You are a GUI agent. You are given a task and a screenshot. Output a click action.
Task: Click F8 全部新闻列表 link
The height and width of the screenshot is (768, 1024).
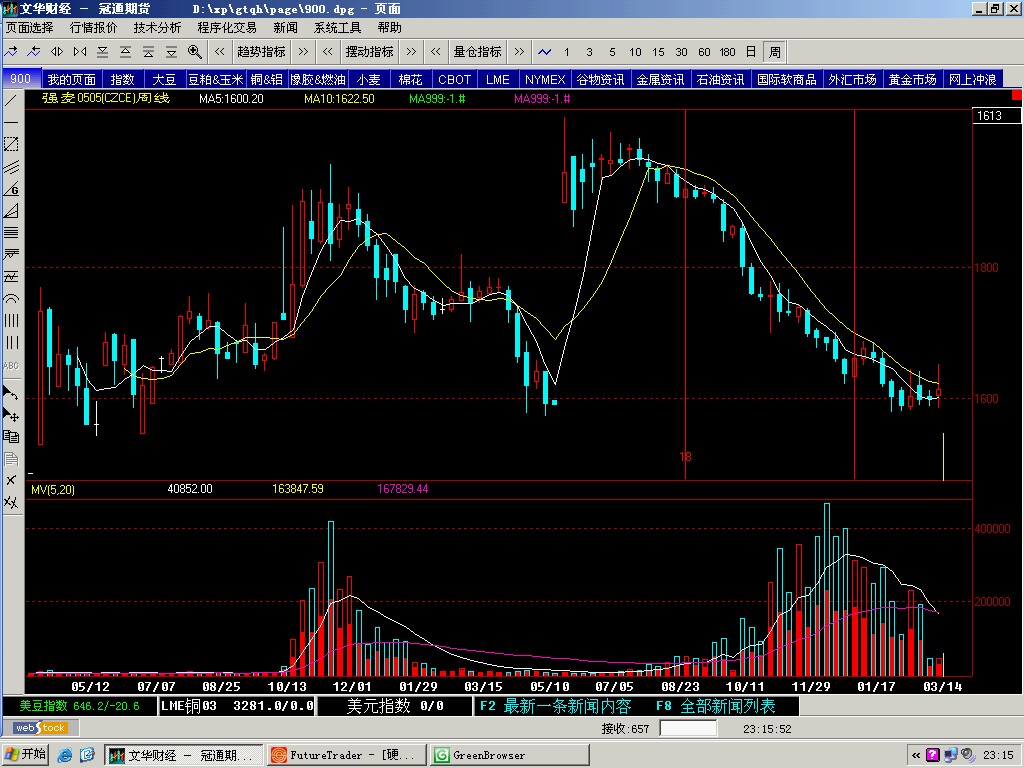(x=715, y=706)
